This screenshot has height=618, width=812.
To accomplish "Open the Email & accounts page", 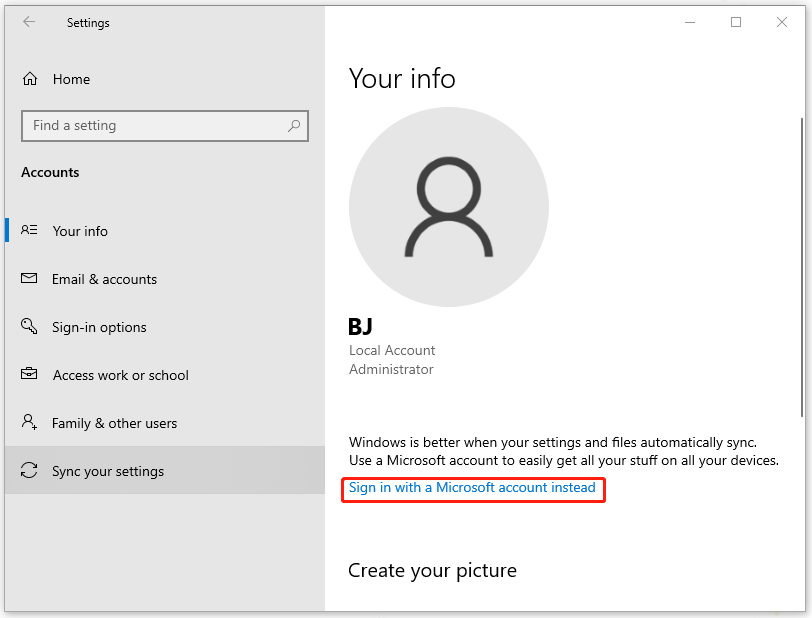I will [x=104, y=279].
